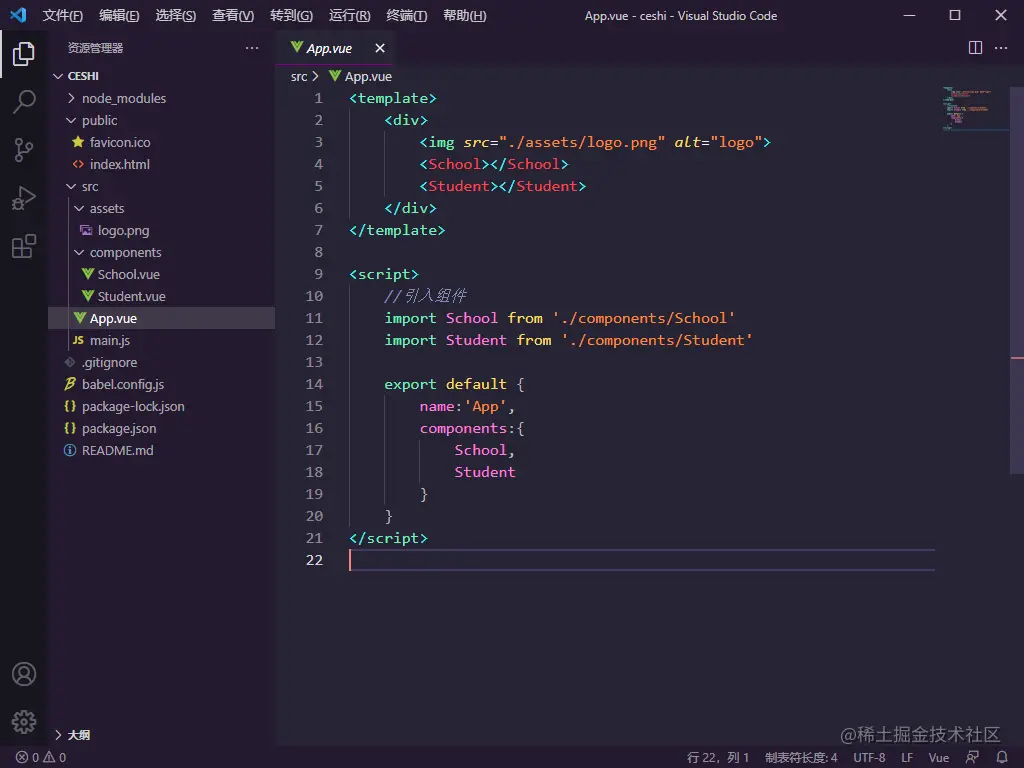Close the App.vue editor tab
The width and height of the screenshot is (1024, 768).
(x=380, y=48)
